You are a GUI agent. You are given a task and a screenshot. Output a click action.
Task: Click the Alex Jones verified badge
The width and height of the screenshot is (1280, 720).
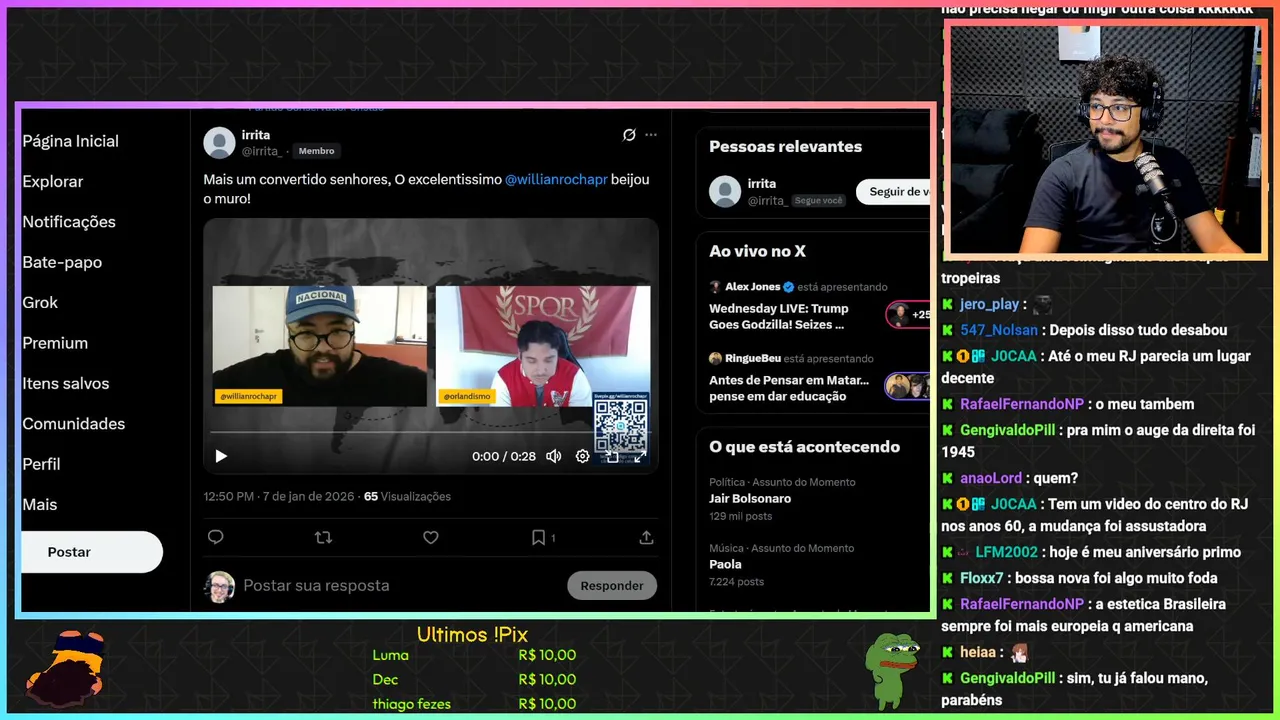coord(788,287)
